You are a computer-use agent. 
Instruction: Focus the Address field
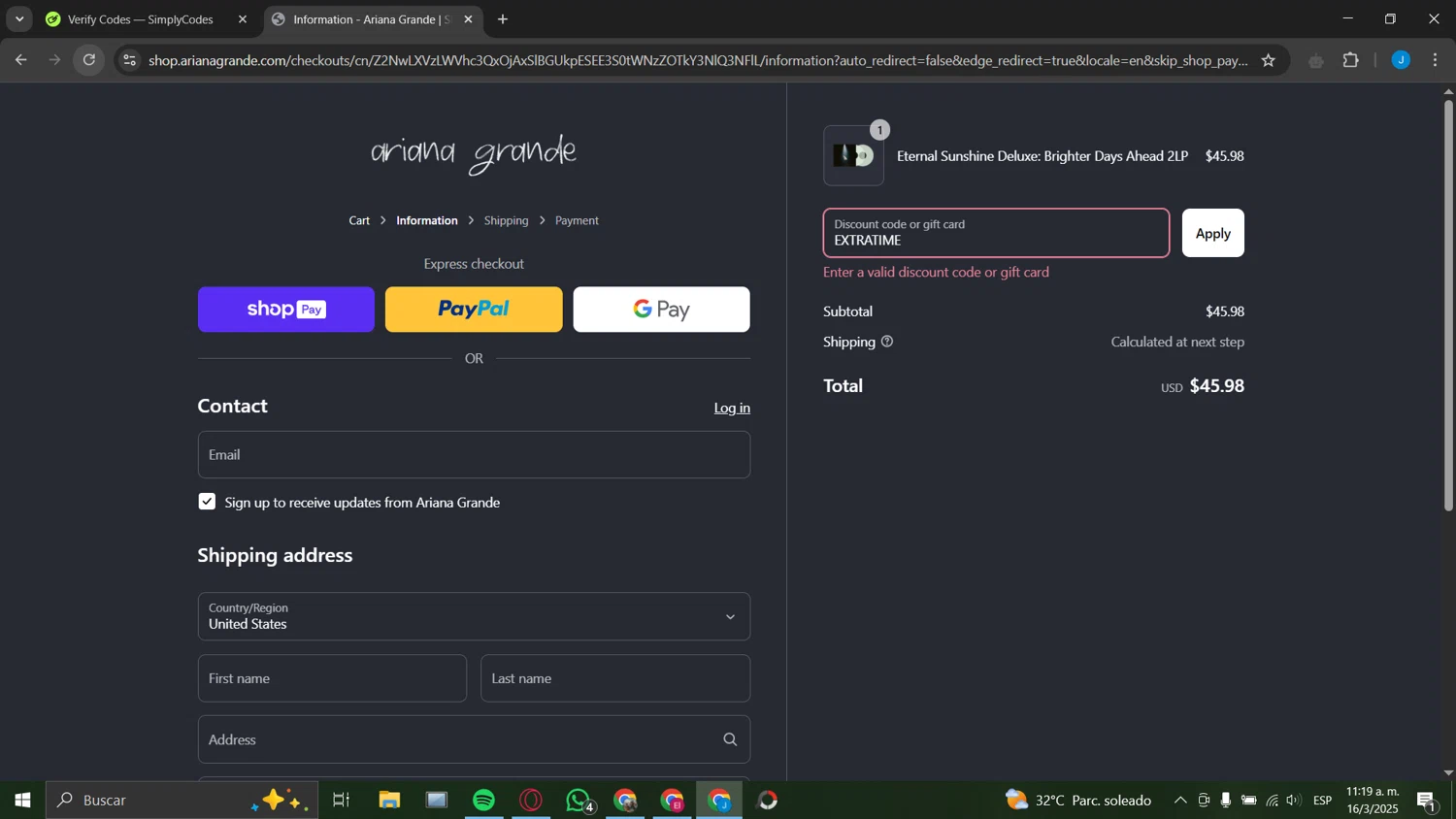[474, 739]
